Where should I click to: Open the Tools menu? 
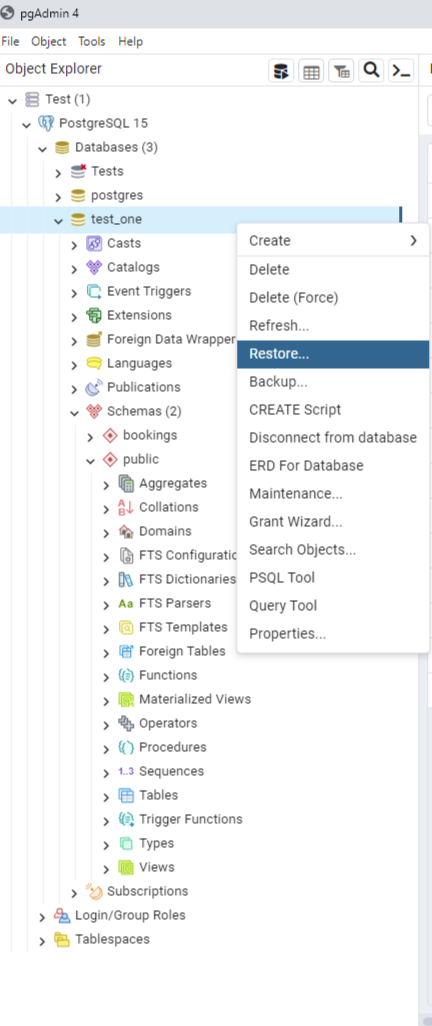(x=92, y=41)
